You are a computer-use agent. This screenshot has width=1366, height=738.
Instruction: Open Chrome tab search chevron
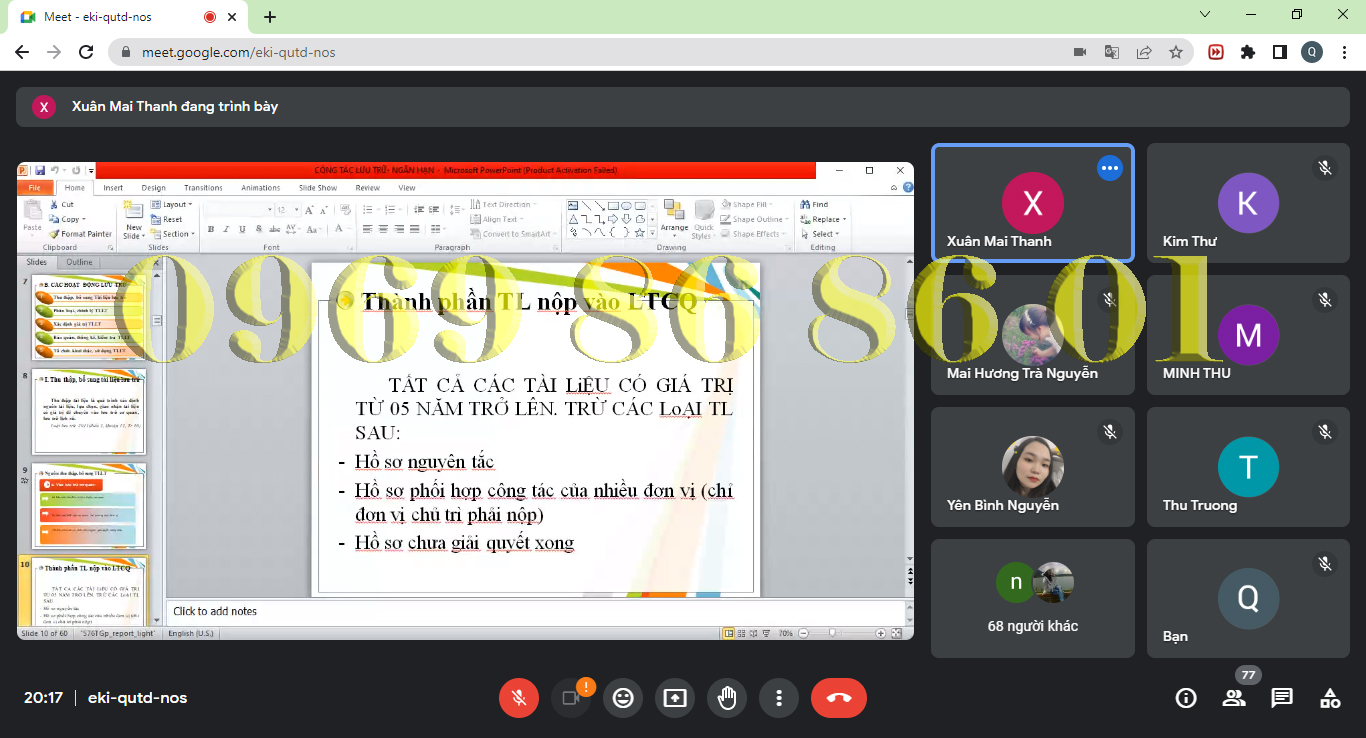tap(1205, 15)
